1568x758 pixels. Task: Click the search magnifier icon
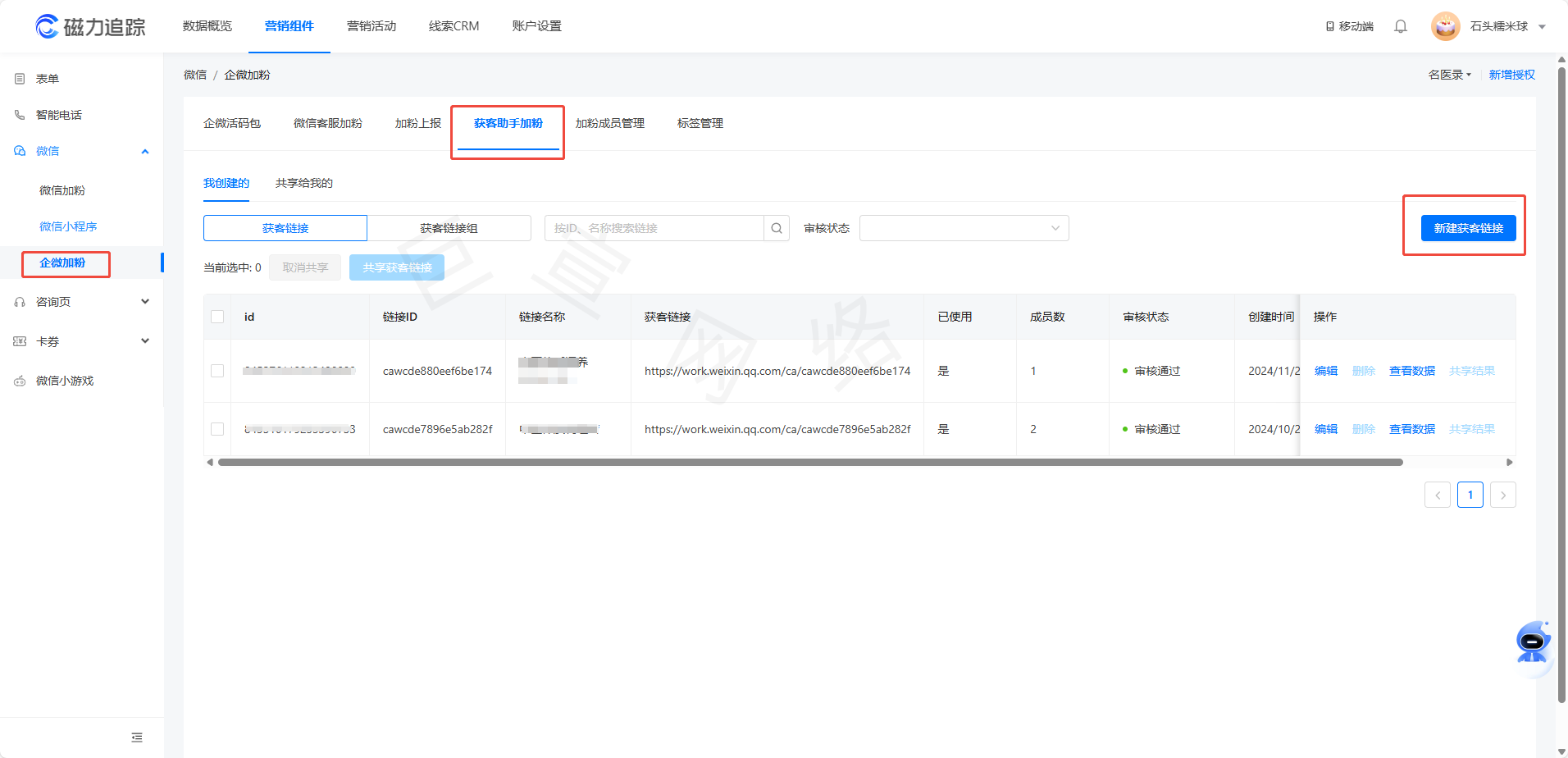(777, 228)
